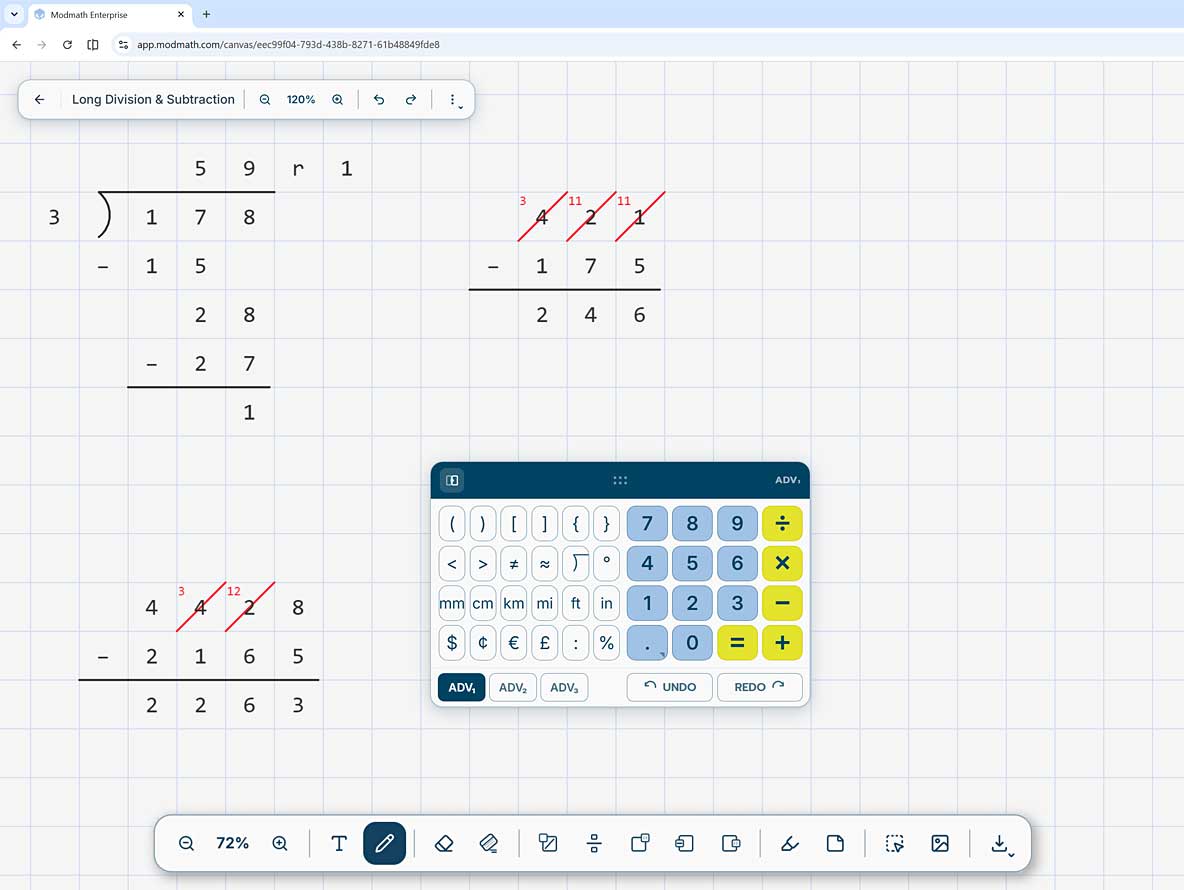Insert the superscript box tool
This screenshot has width=1184, height=890.
click(640, 843)
